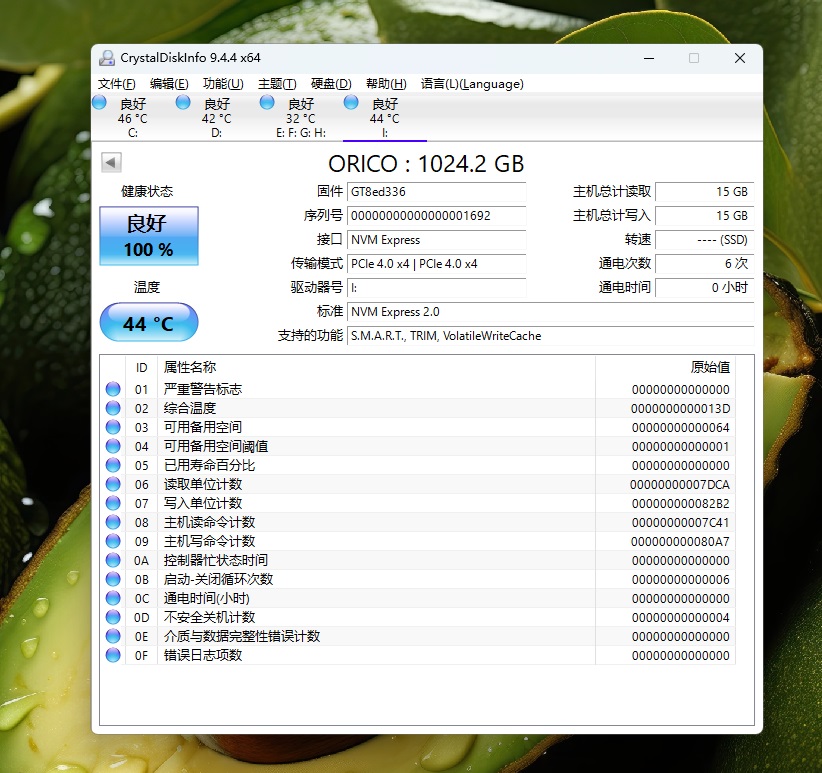Click the drive letter field I:
Viewport: 822px width, 773px height.
pos(436,288)
